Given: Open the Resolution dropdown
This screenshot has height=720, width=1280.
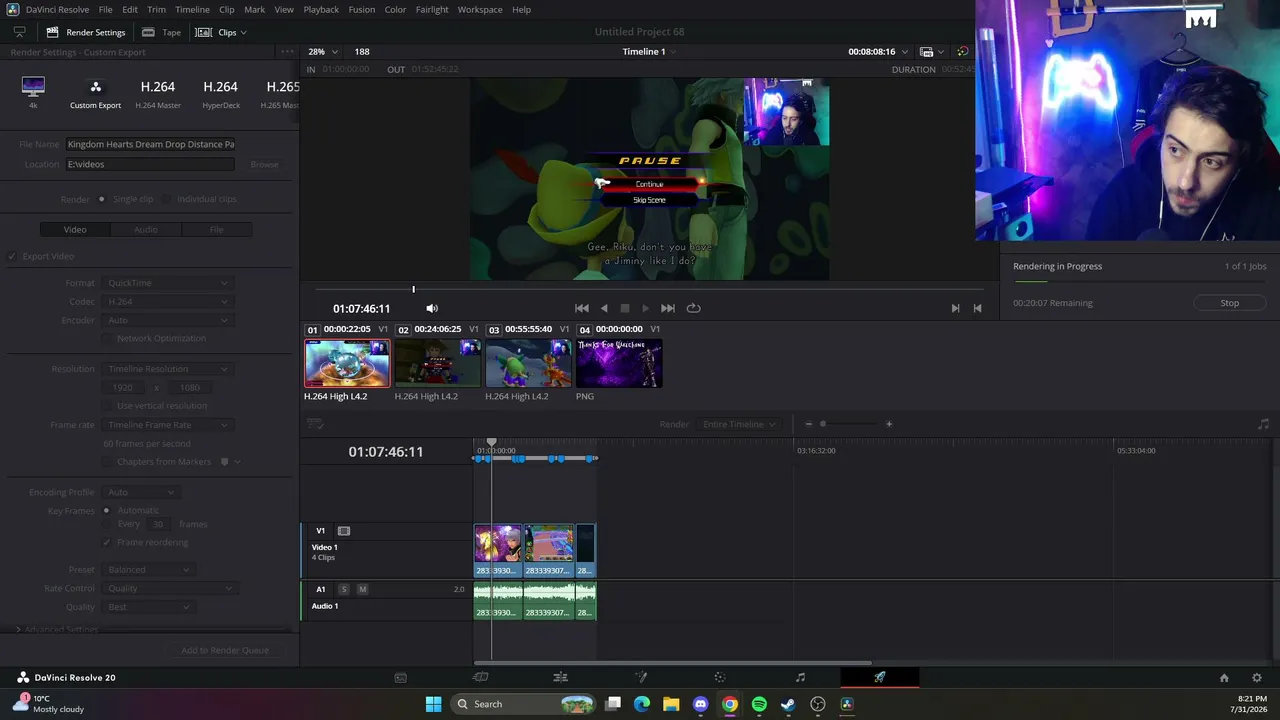Looking at the screenshot, I should point(167,369).
